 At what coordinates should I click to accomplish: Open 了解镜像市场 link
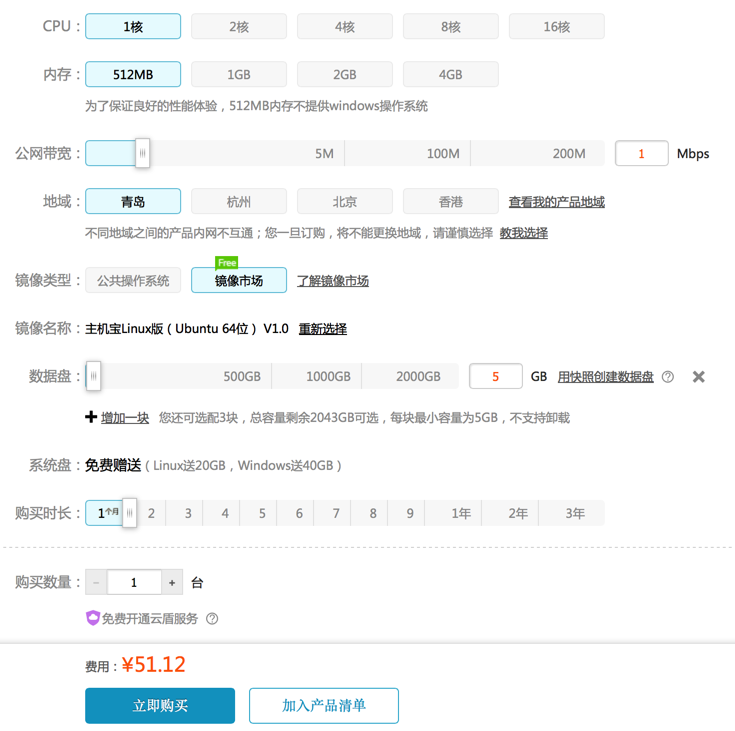pyautogui.click(x=333, y=281)
